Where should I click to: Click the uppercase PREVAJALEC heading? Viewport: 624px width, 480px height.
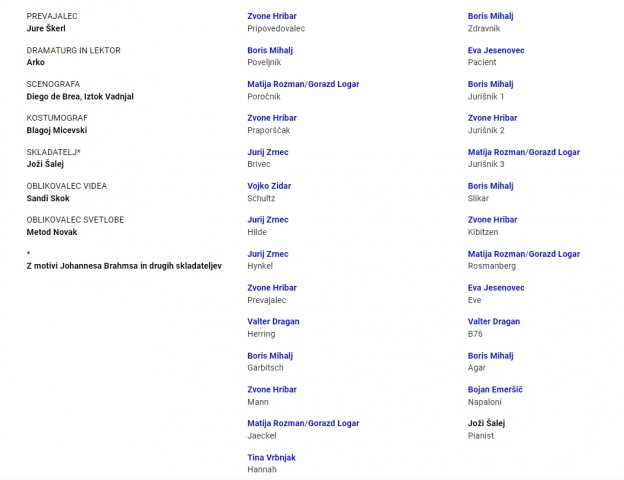(x=52, y=16)
